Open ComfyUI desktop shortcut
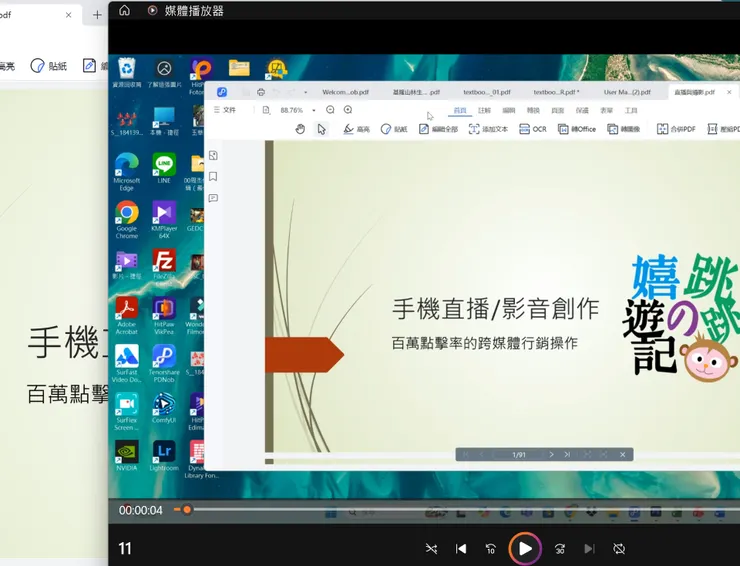The height and width of the screenshot is (566, 740). [164, 408]
